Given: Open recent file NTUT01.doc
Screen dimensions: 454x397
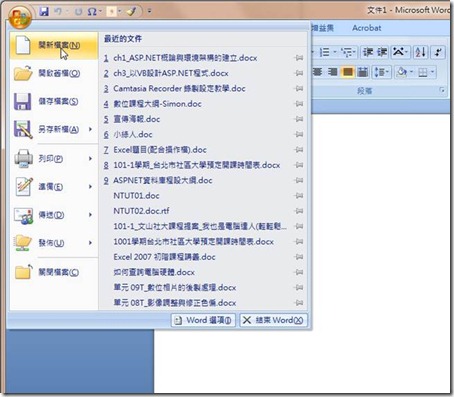Looking at the screenshot, I should (203, 196).
